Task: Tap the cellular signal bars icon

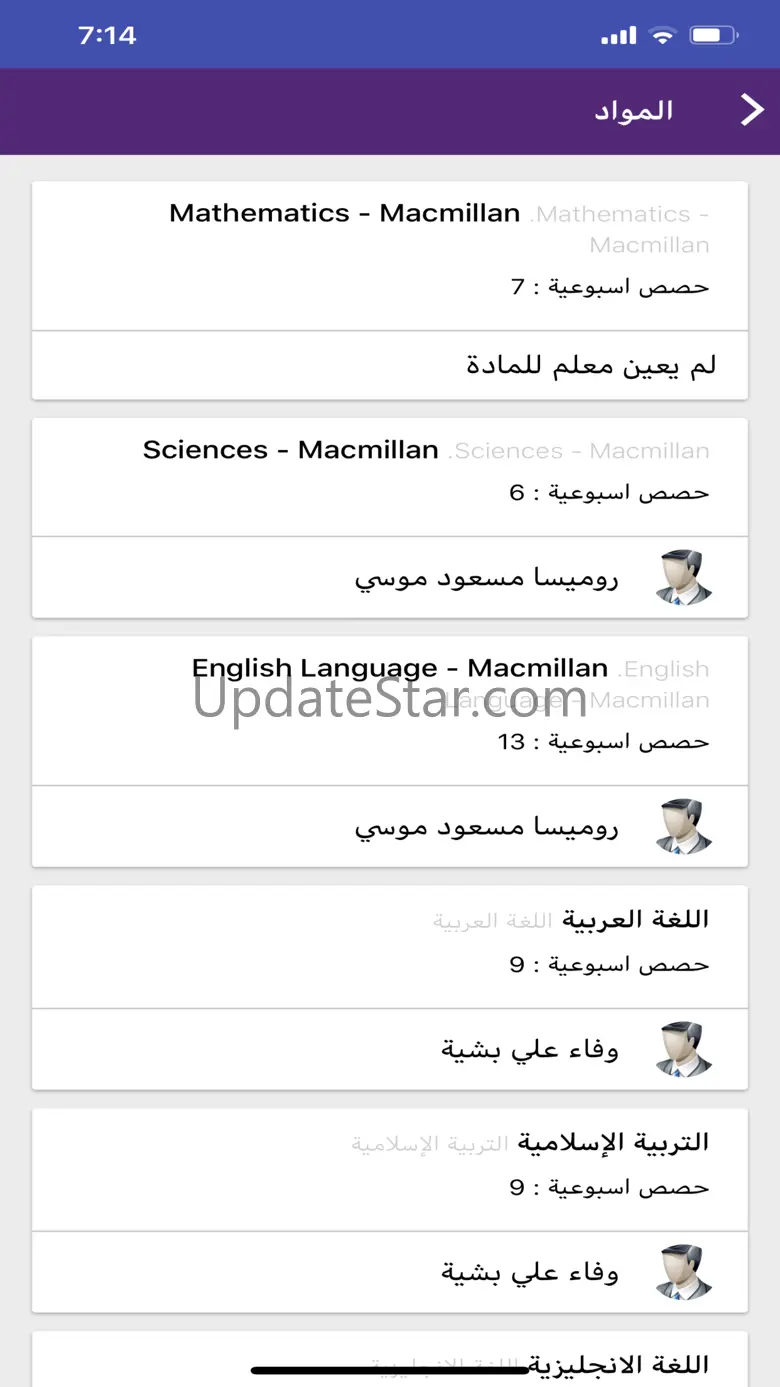Action: 618,37
